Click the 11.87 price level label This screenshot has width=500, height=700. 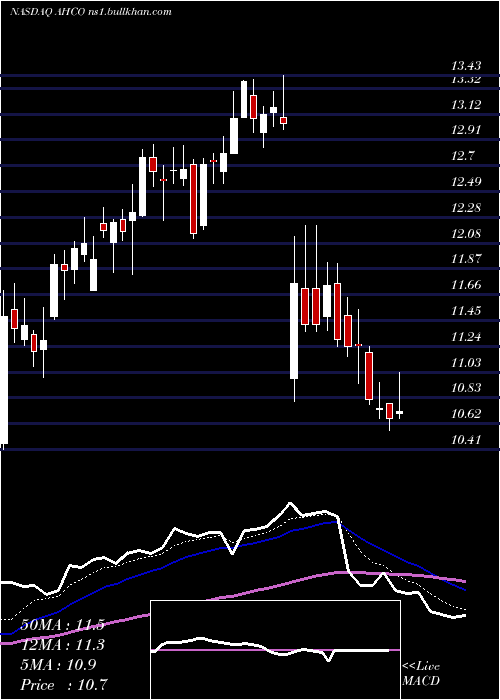coord(466,259)
